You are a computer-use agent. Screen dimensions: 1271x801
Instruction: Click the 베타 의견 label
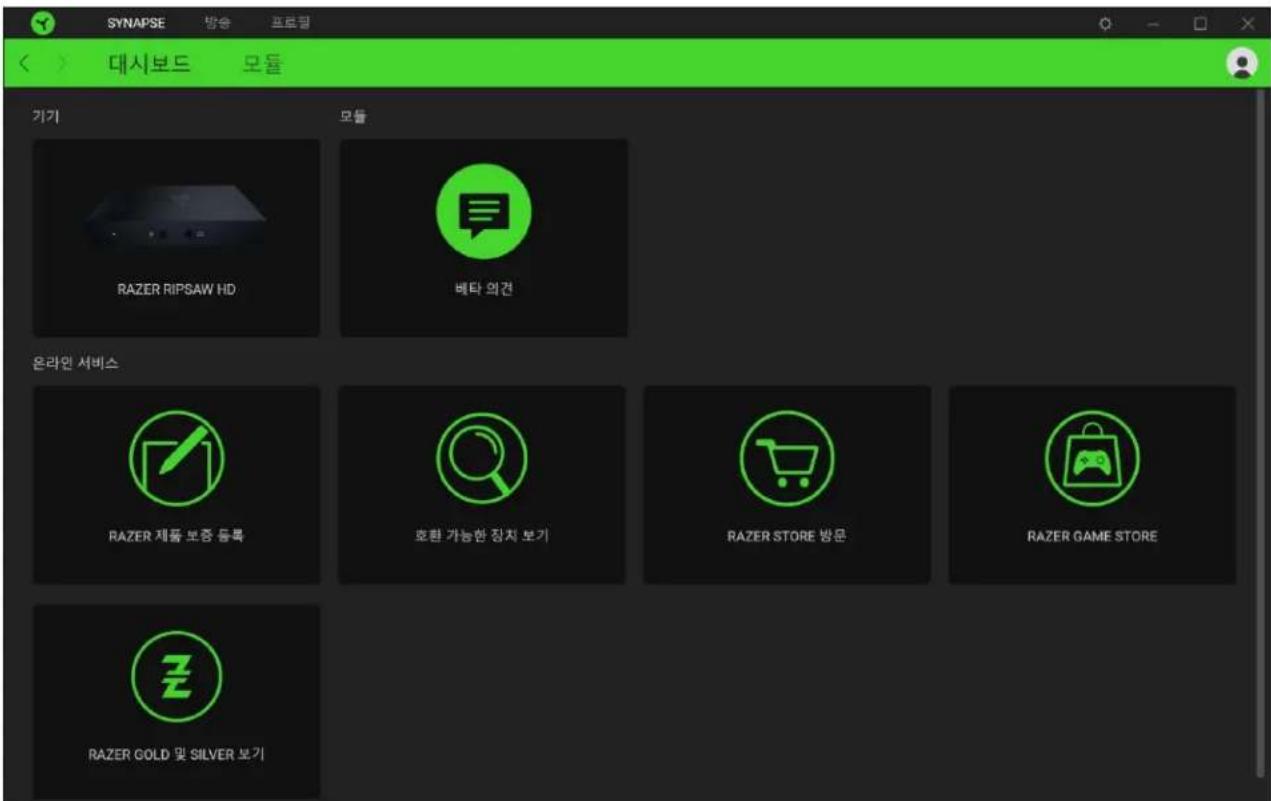tap(484, 291)
